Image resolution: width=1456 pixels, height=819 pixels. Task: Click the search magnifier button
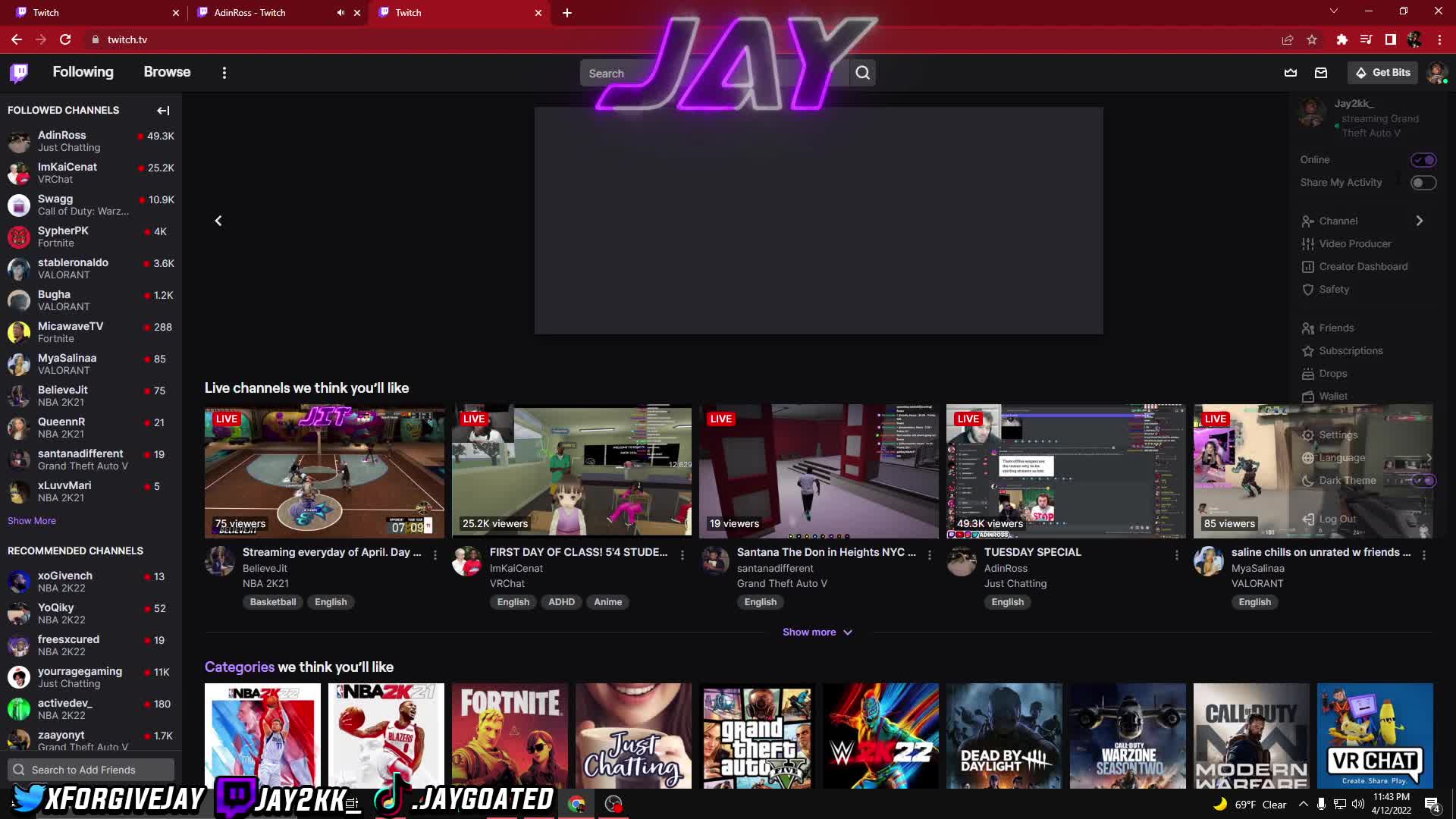coord(862,73)
